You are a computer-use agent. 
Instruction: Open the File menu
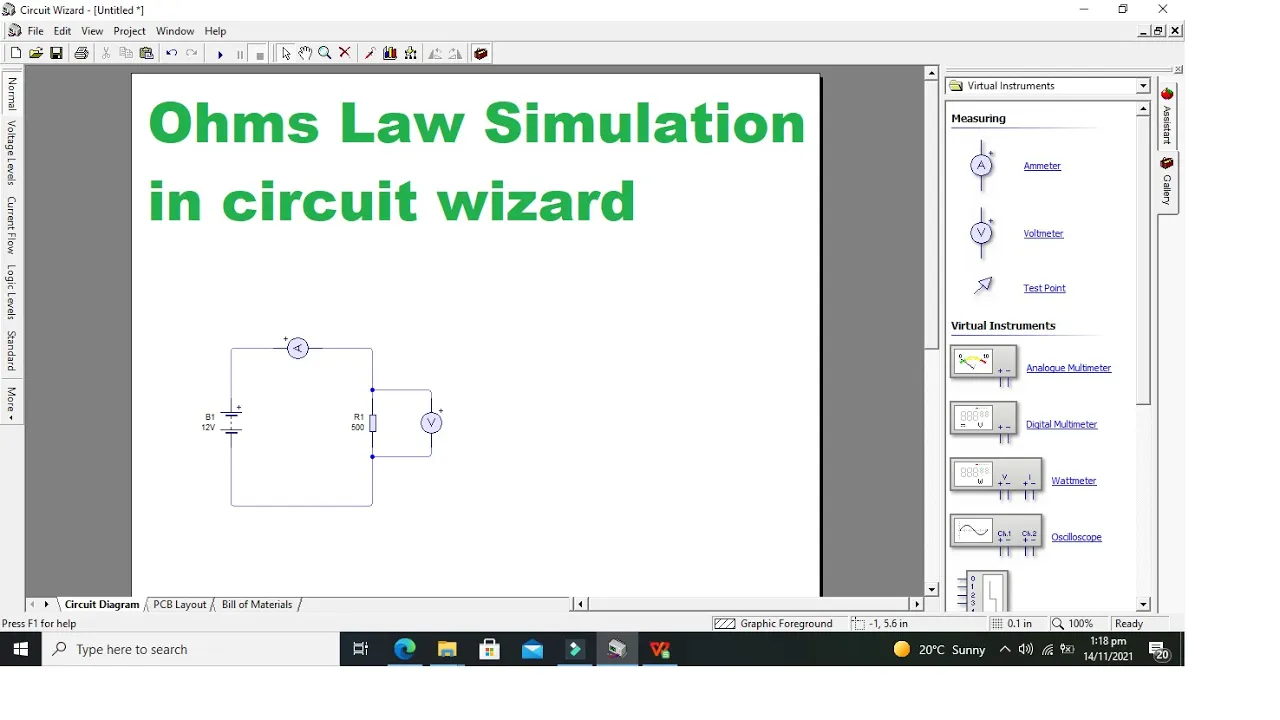pos(35,31)
